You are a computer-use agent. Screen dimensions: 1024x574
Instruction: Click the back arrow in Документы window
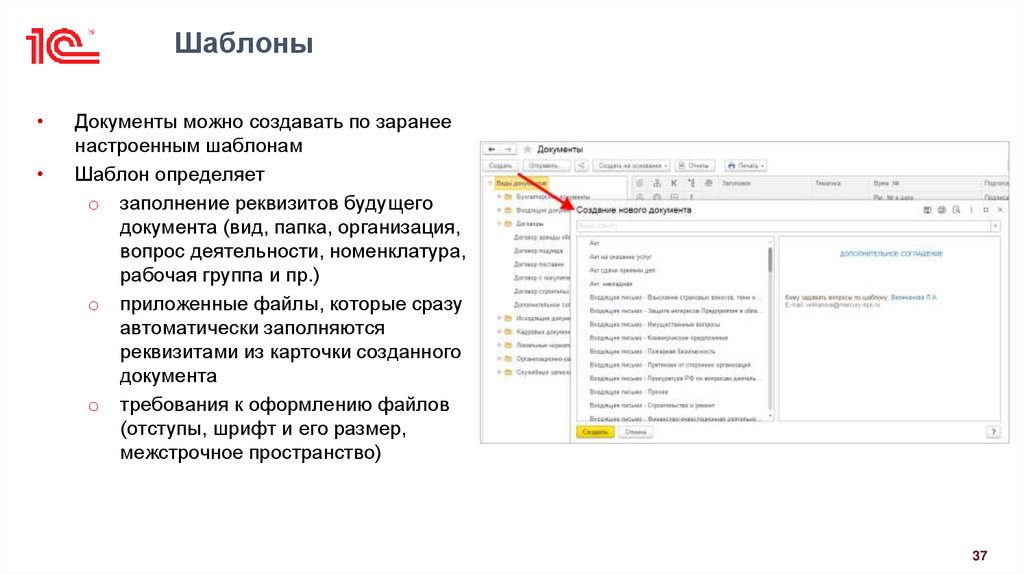pos(492,150)
